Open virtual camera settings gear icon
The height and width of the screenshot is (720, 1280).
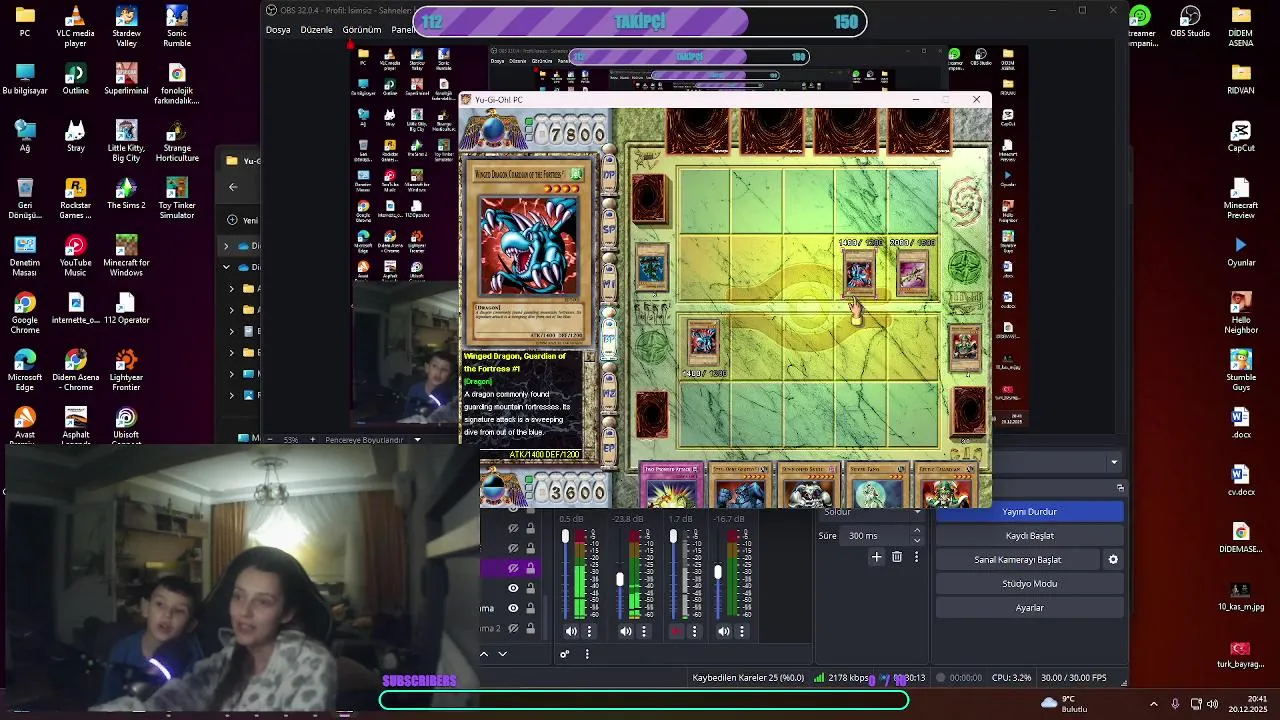[x=1113, y=560]
